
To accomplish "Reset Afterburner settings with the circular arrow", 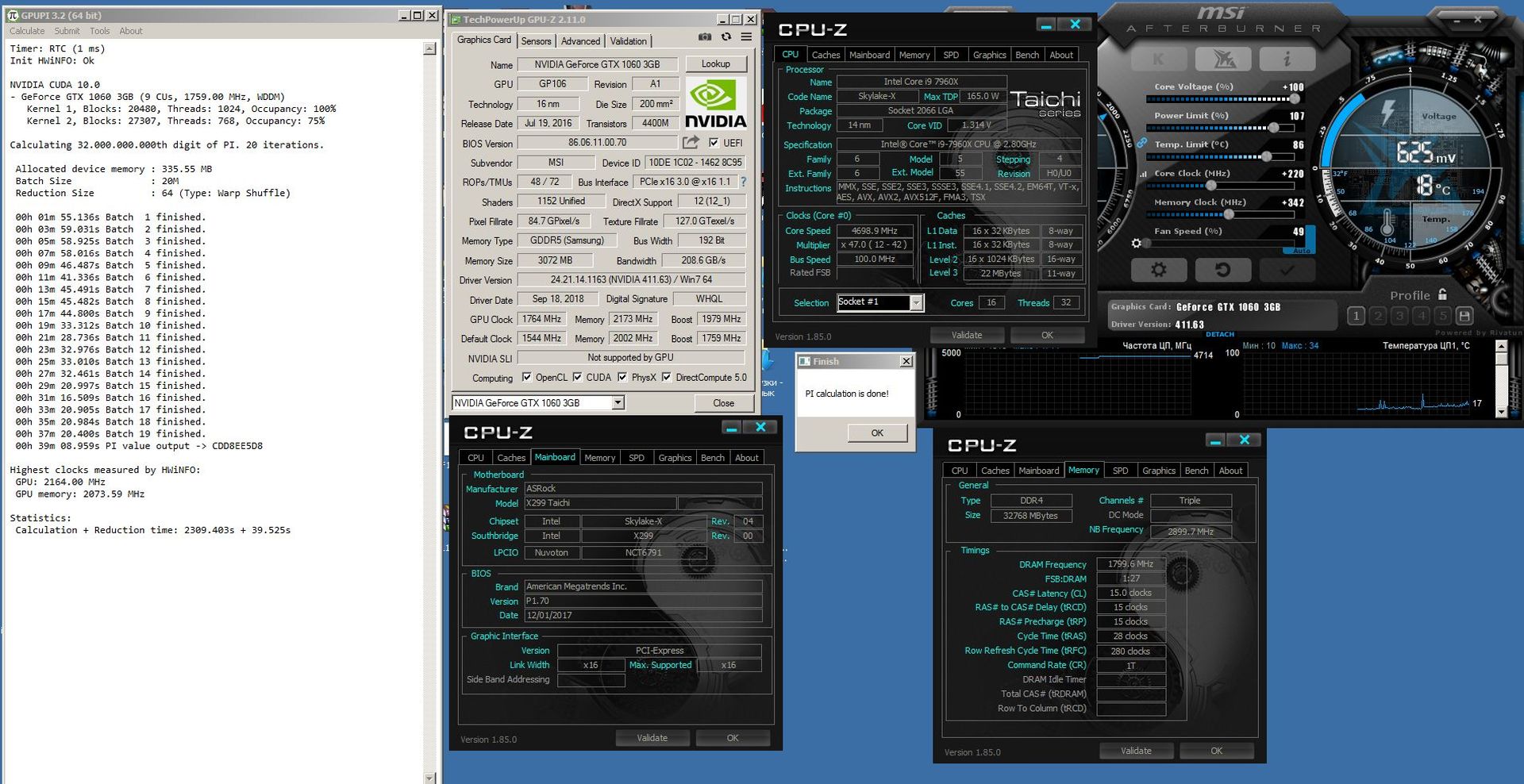I will (x=1222, y=270).
